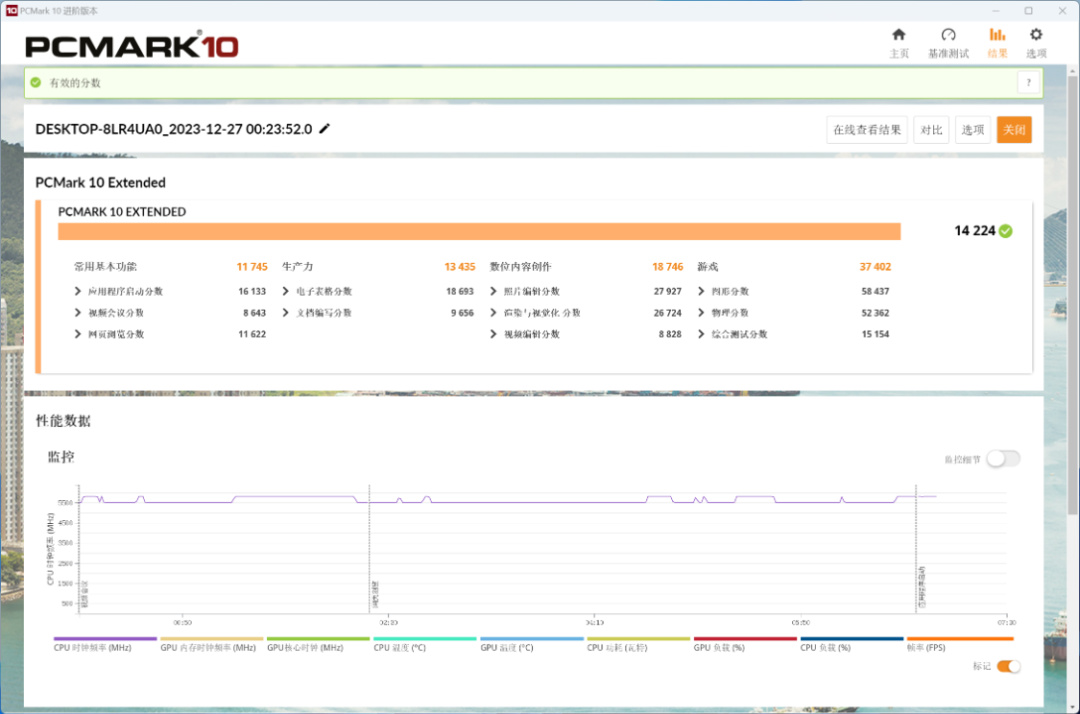The image size is (1080, 714).
Task: Toggle GPU memory clock (MHz) legend series
Action: coord(211,644)
